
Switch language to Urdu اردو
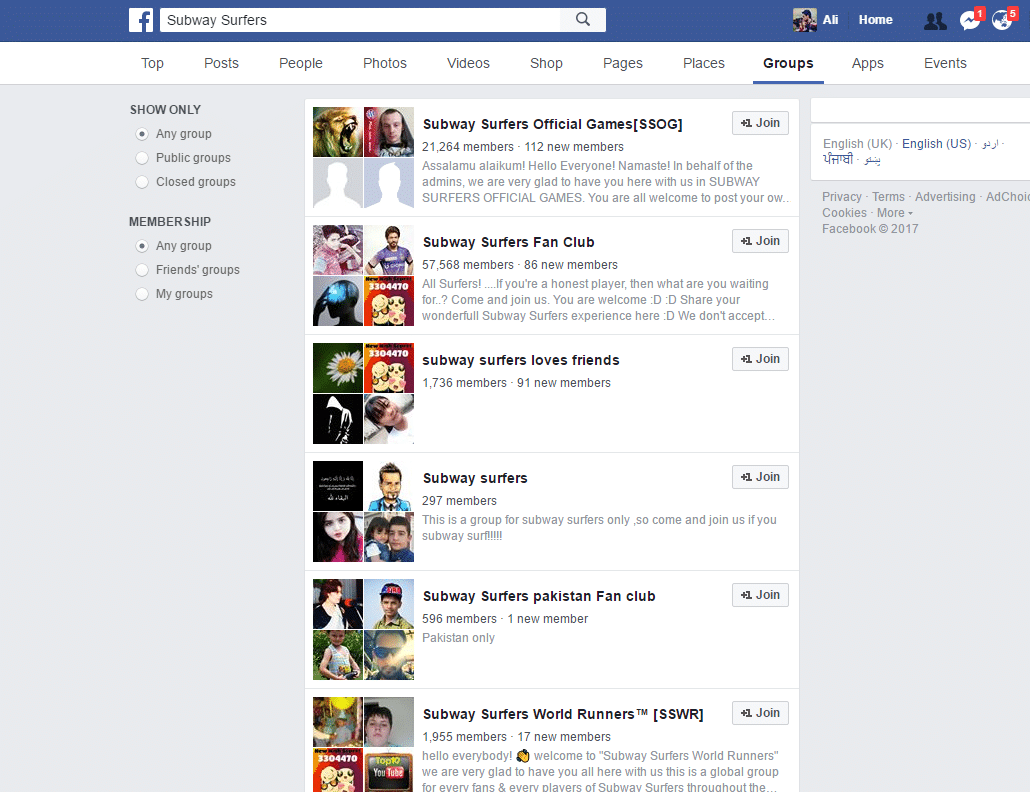tap(990, 144)
